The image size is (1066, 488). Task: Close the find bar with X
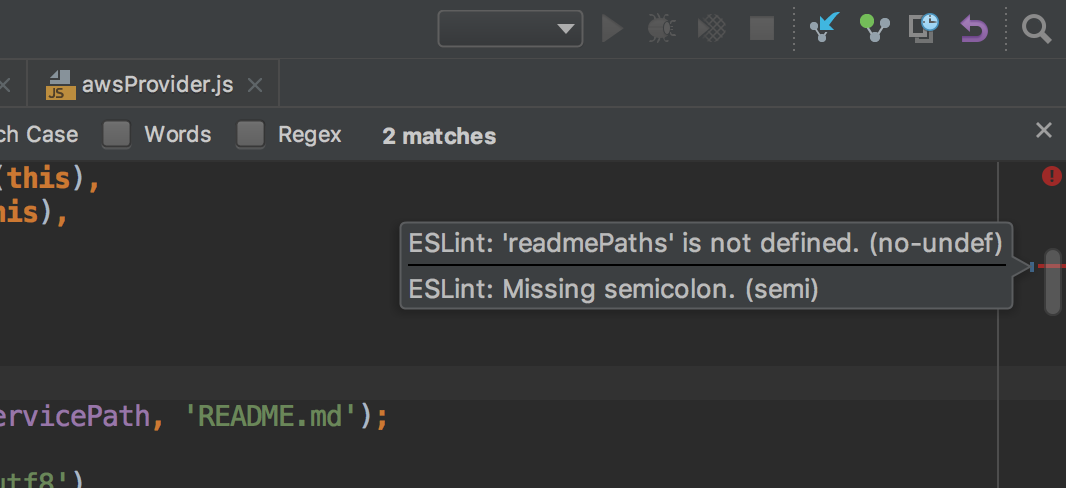pyautogui.click(x=1043, y=130)
